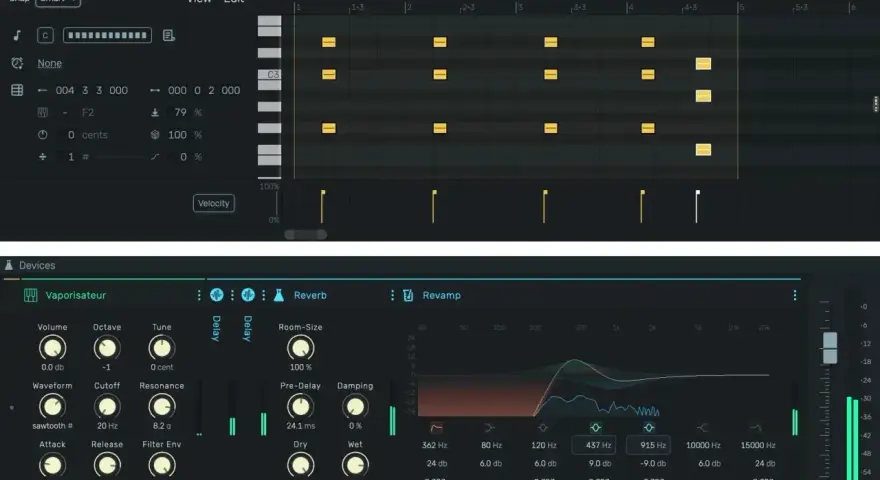880x480 pixels.
Task: Click Reverb Damping knob
Action: (355, 406)
